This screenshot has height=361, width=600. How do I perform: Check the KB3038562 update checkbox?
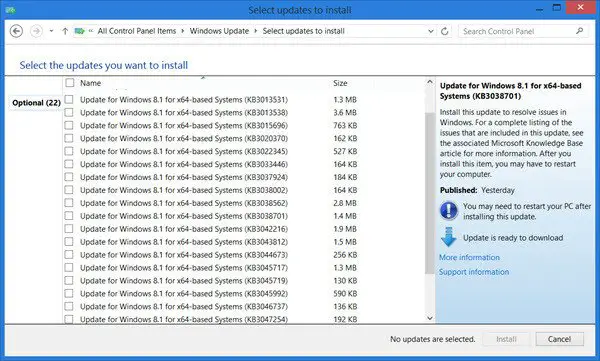tap(69, 203)
